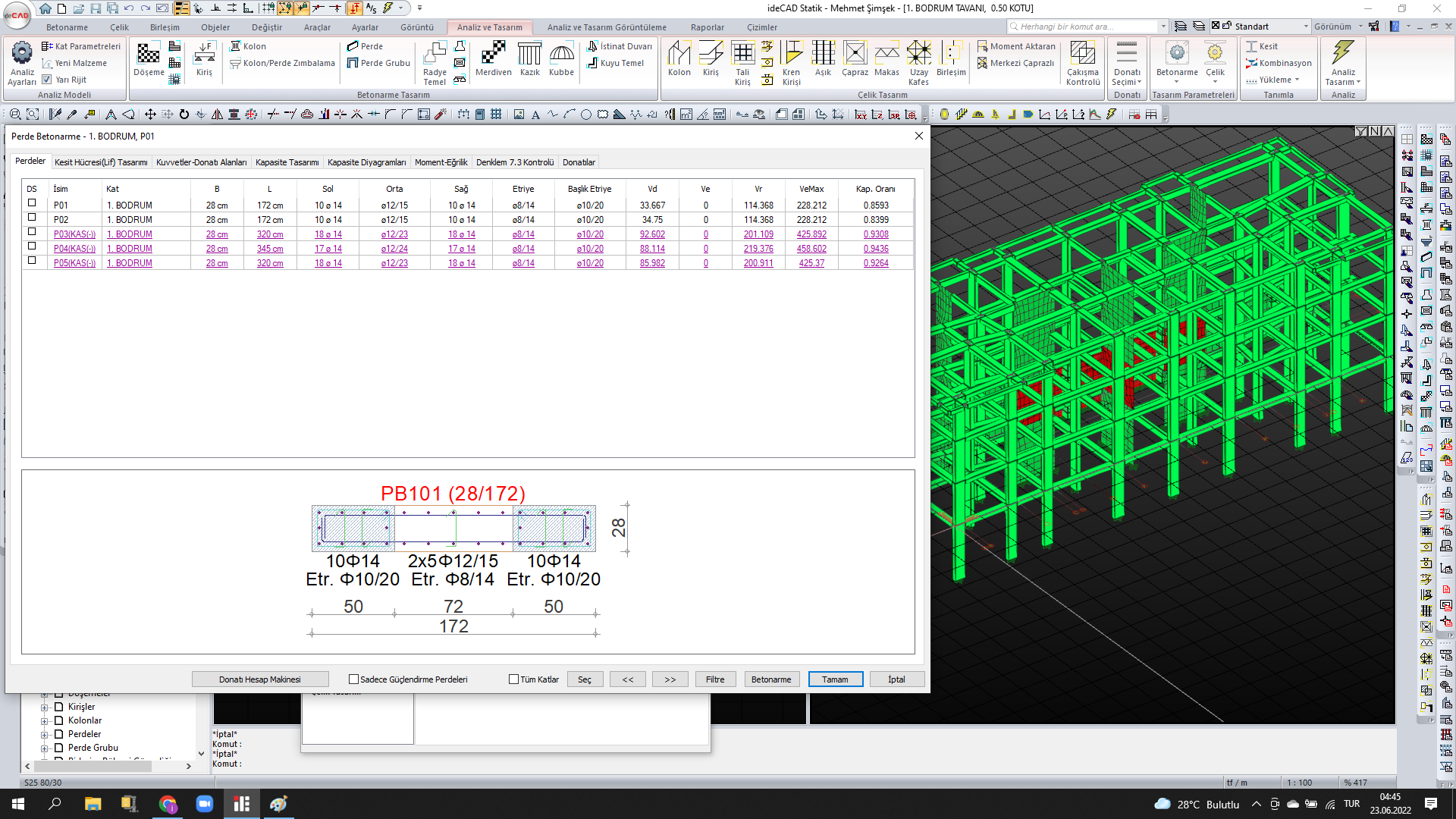
Task: Open the Çizimler ribbon tab
Action: pyautogui.click(x=762, y=27)
